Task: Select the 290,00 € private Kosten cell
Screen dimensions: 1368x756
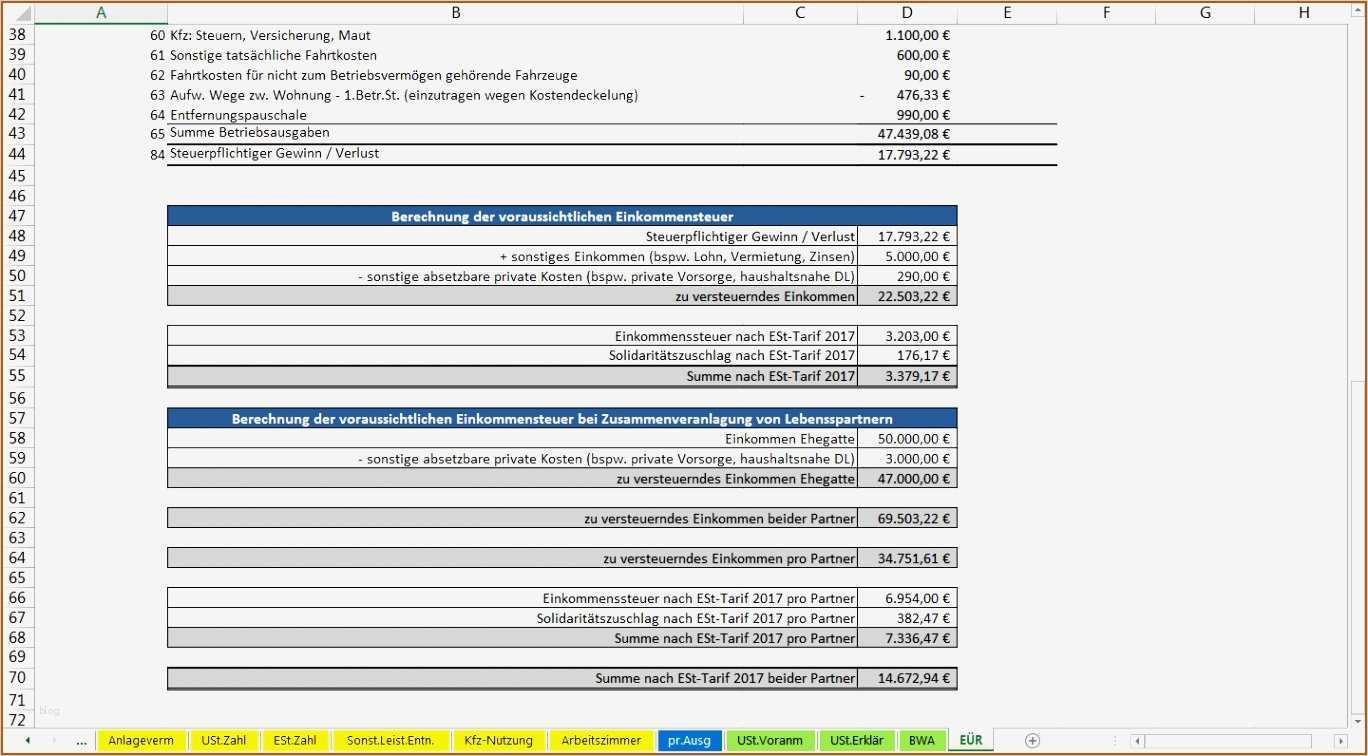Action: 907,276
